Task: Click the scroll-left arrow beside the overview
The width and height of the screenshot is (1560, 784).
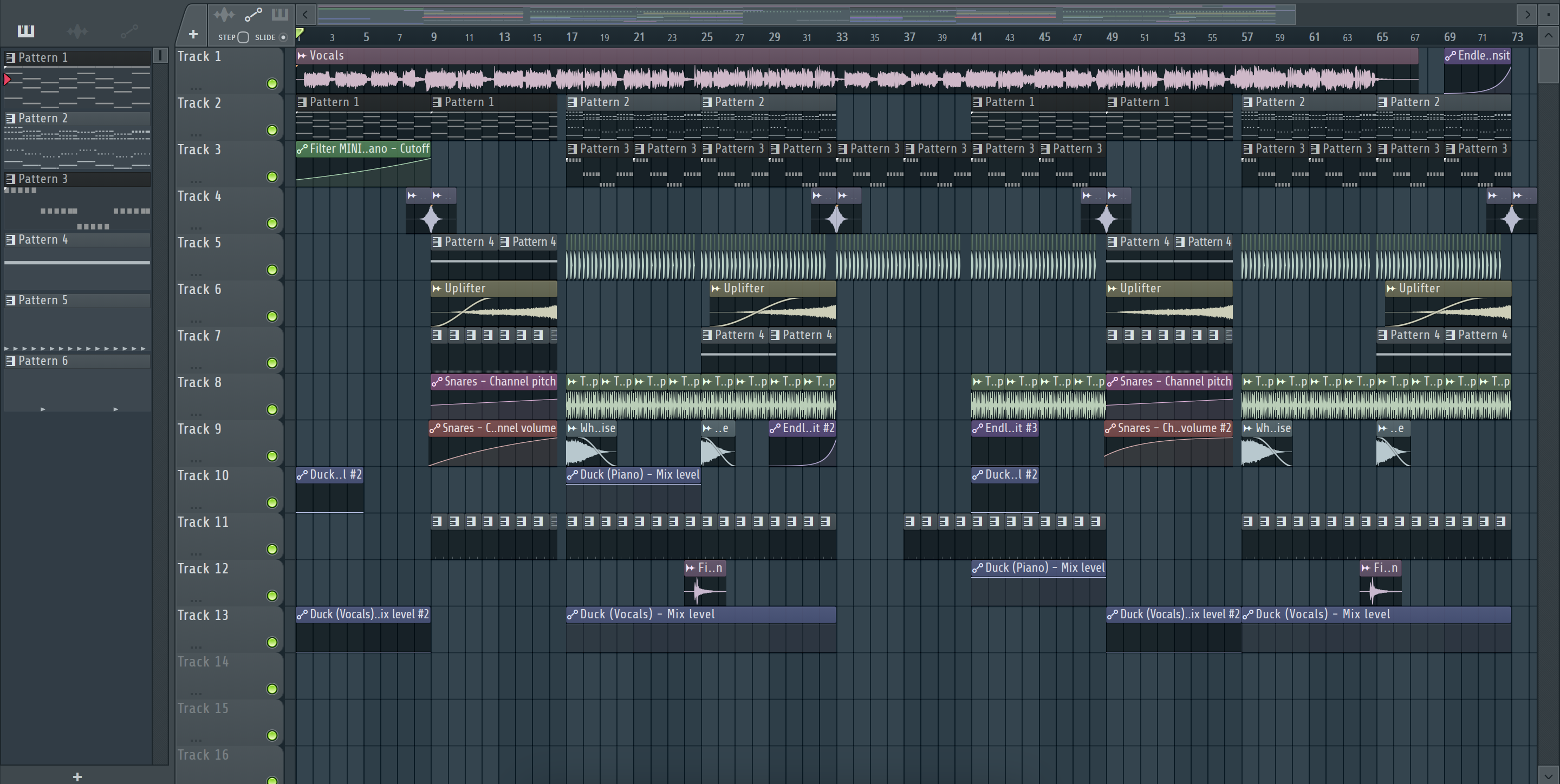Action: 305,14
